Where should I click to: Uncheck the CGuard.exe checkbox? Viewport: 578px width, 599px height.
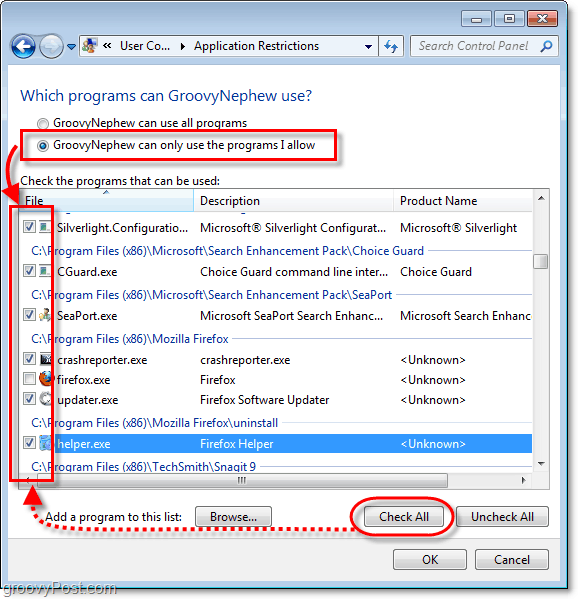pyautogui.click(x=29, y=271)
